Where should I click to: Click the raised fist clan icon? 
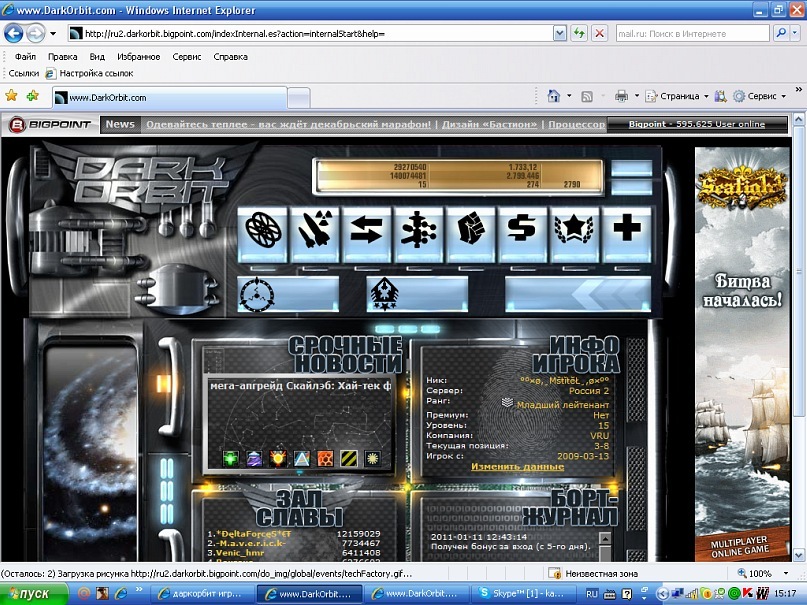[x=471, y=230]
